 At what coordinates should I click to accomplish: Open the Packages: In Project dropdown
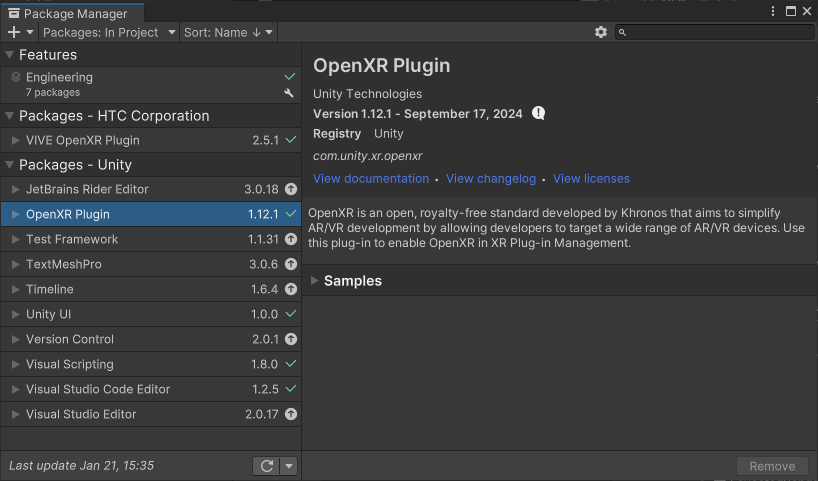click(x=108, y=32)
